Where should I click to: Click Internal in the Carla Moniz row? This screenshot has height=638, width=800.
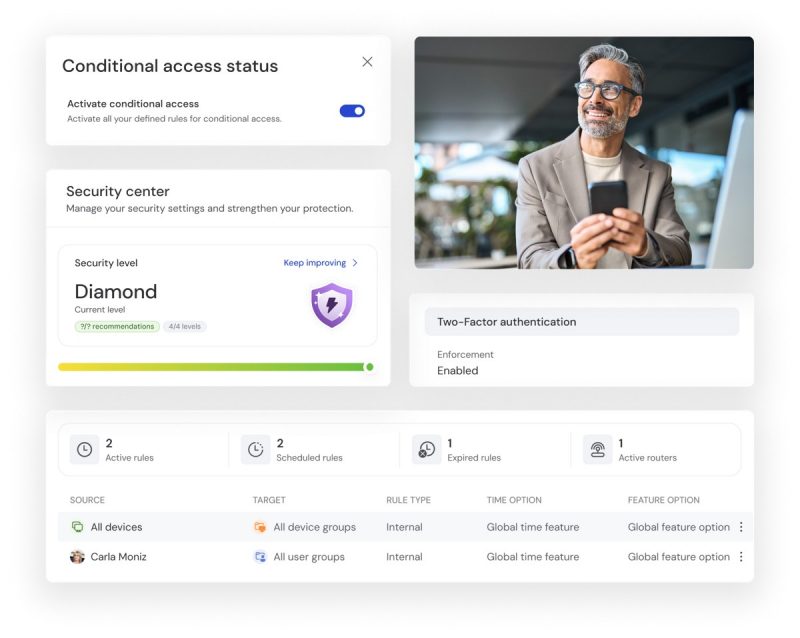(404, 557)
